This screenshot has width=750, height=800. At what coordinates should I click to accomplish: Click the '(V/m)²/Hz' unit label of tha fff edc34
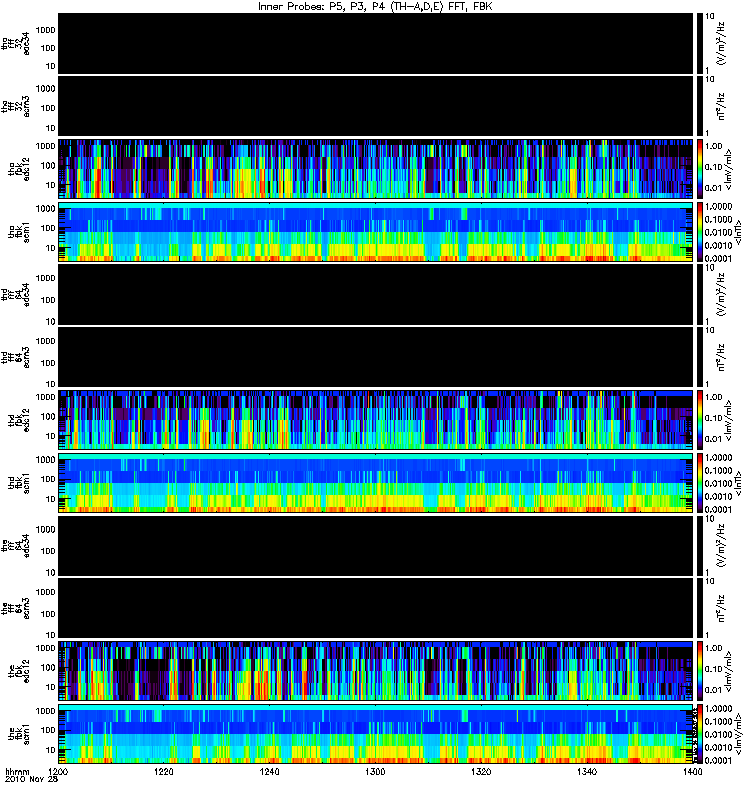coord(722,43)
